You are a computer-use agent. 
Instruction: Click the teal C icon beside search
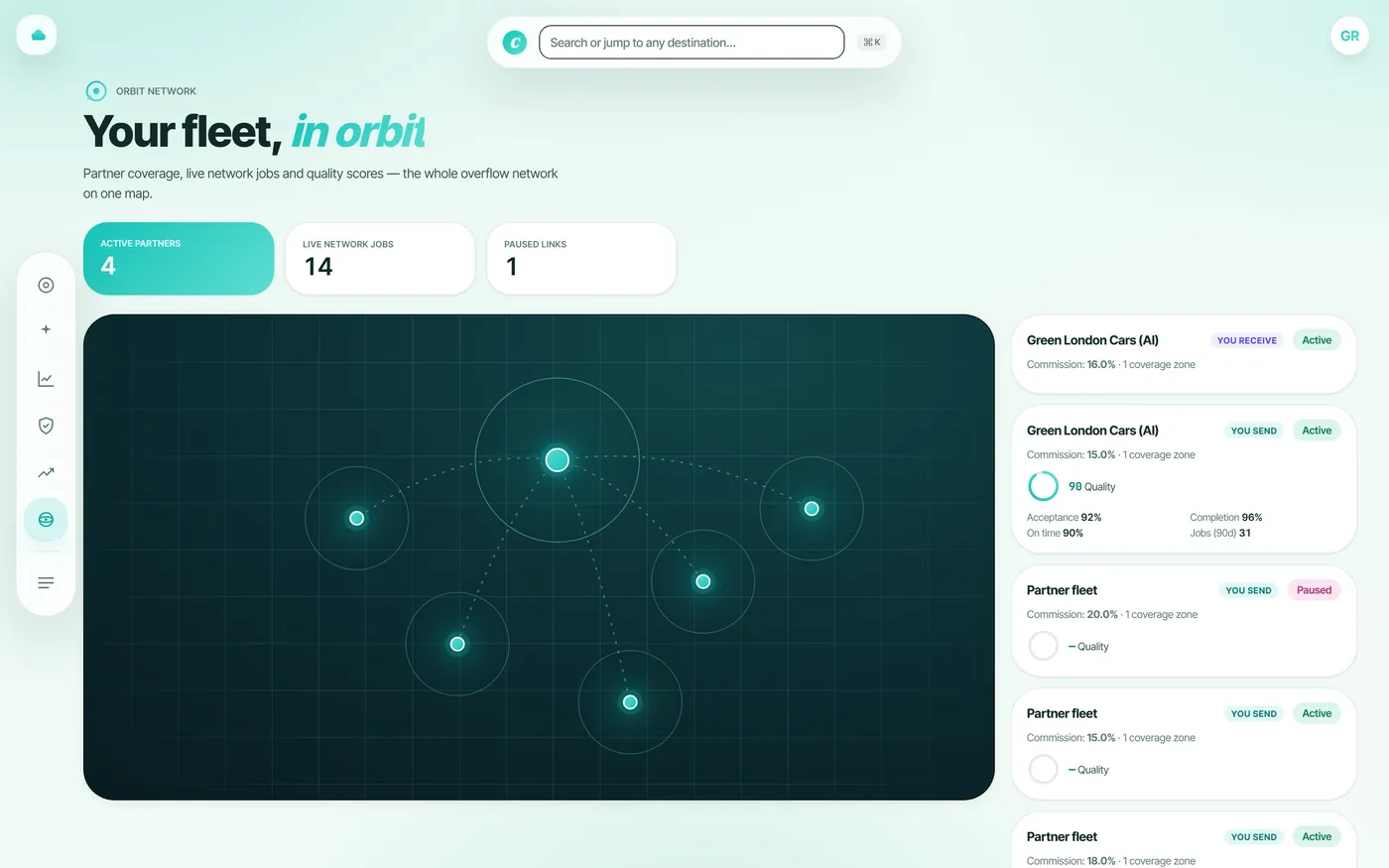515,43
